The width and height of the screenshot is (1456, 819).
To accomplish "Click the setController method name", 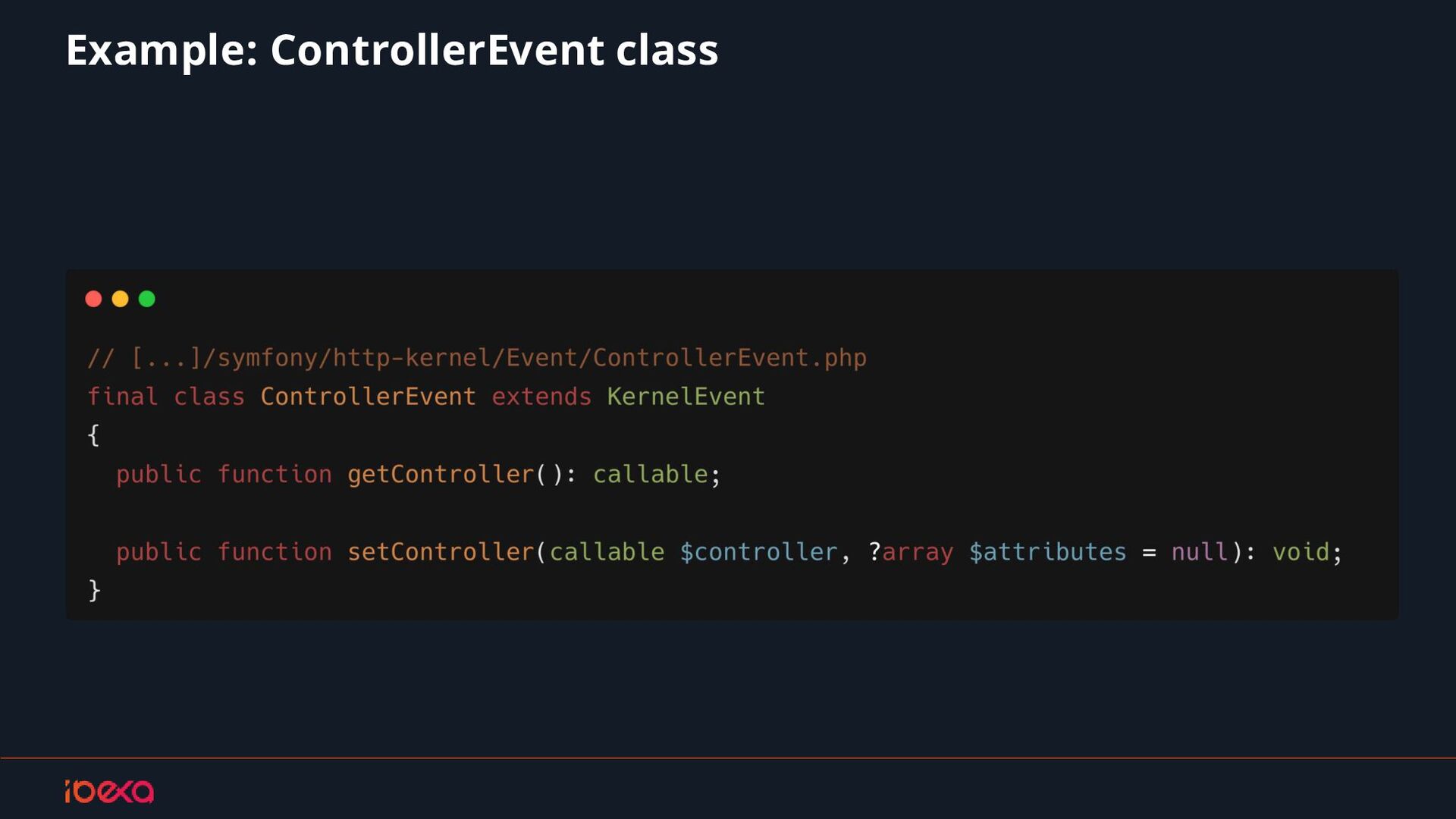I will 441,551.
